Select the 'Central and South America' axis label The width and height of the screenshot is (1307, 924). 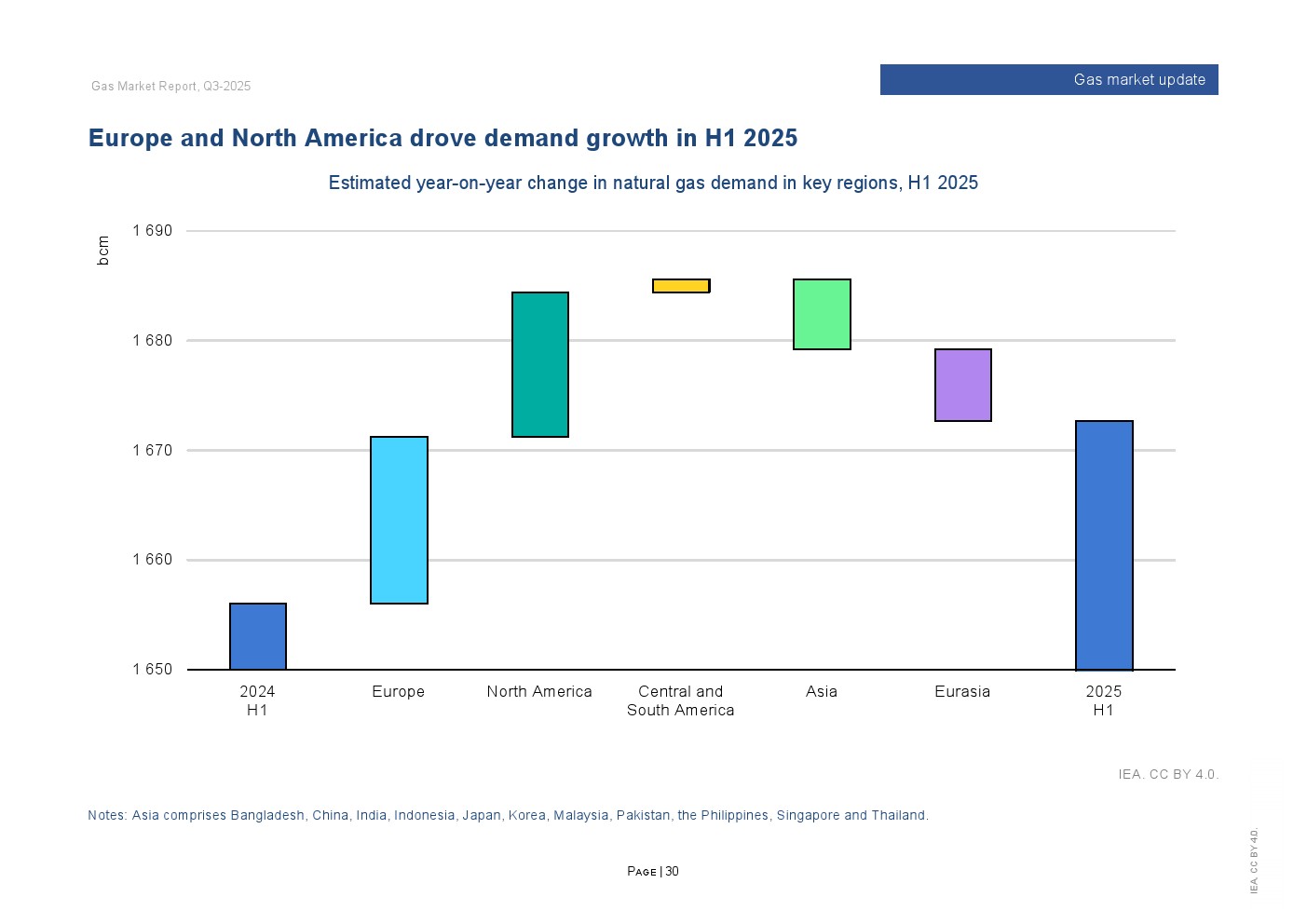680,700
